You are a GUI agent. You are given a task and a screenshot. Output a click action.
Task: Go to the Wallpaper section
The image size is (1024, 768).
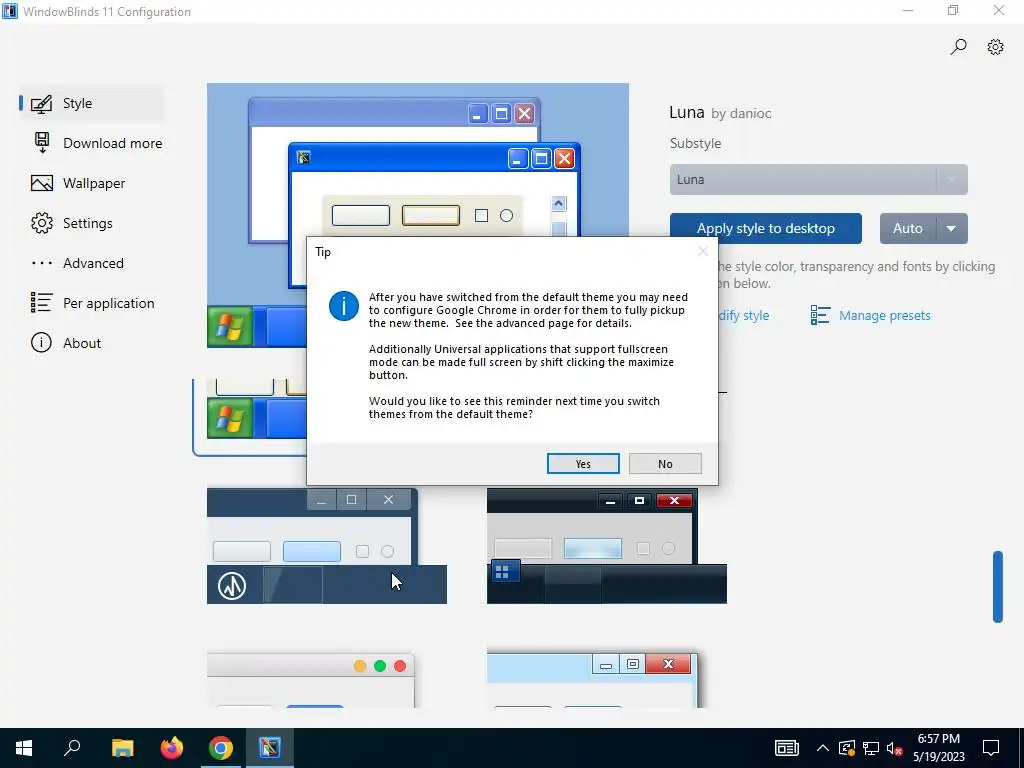pos(90,183)
